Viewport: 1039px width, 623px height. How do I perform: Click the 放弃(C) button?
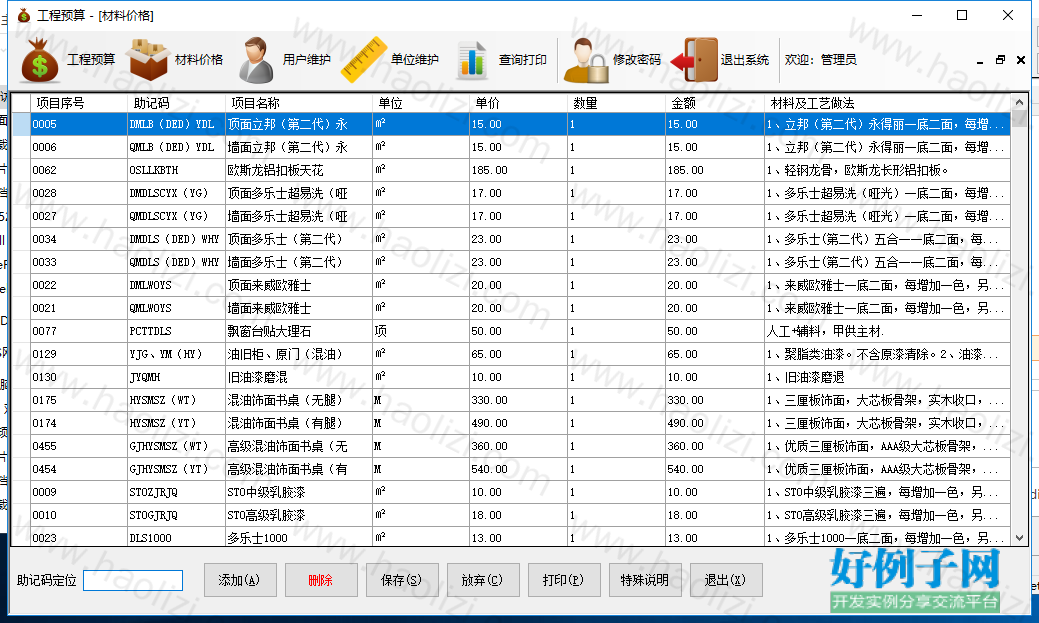pos(483,580)
